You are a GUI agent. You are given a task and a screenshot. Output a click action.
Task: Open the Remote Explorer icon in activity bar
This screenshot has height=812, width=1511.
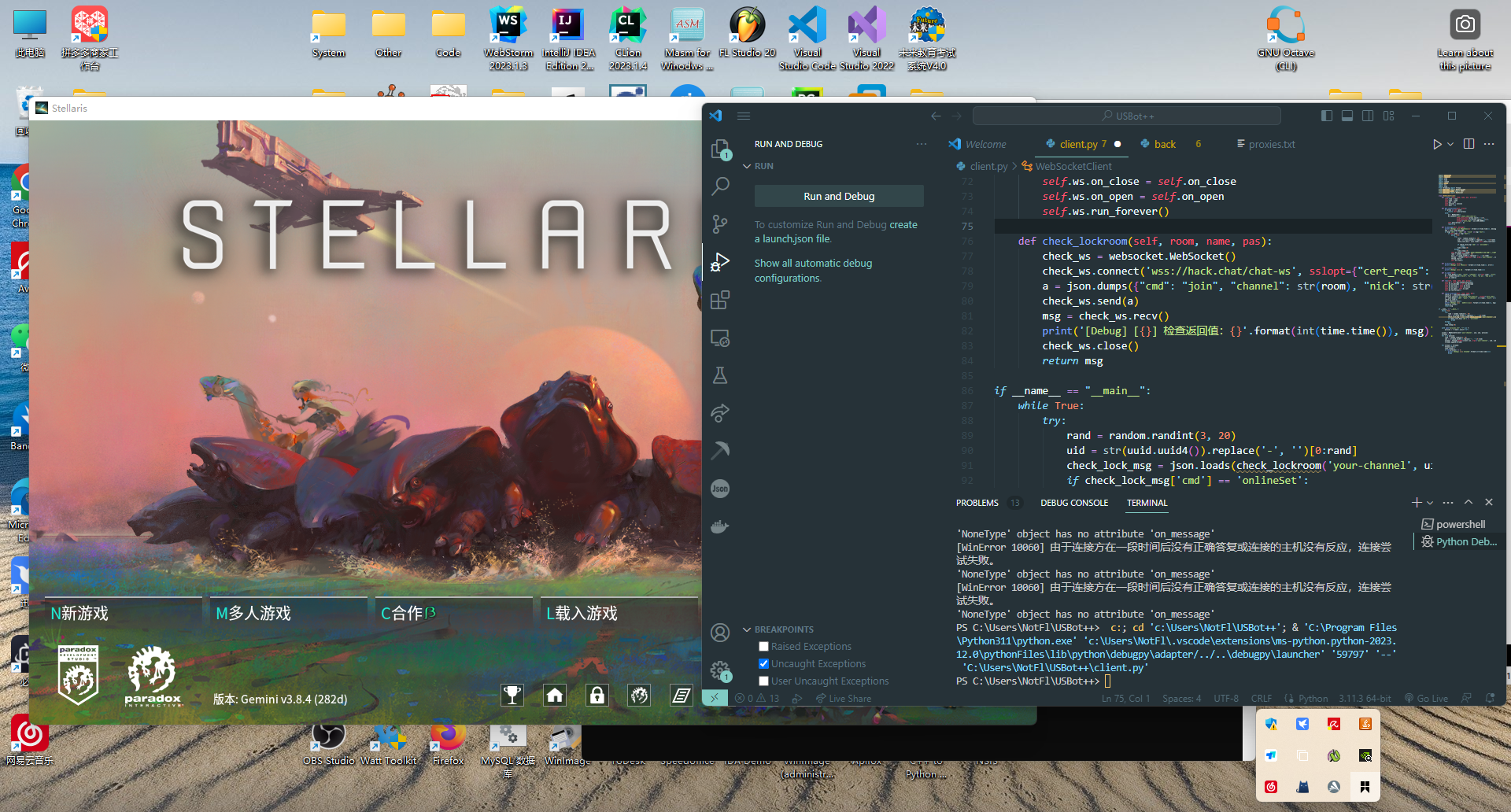pyautogui.click(x=720, y=338)
